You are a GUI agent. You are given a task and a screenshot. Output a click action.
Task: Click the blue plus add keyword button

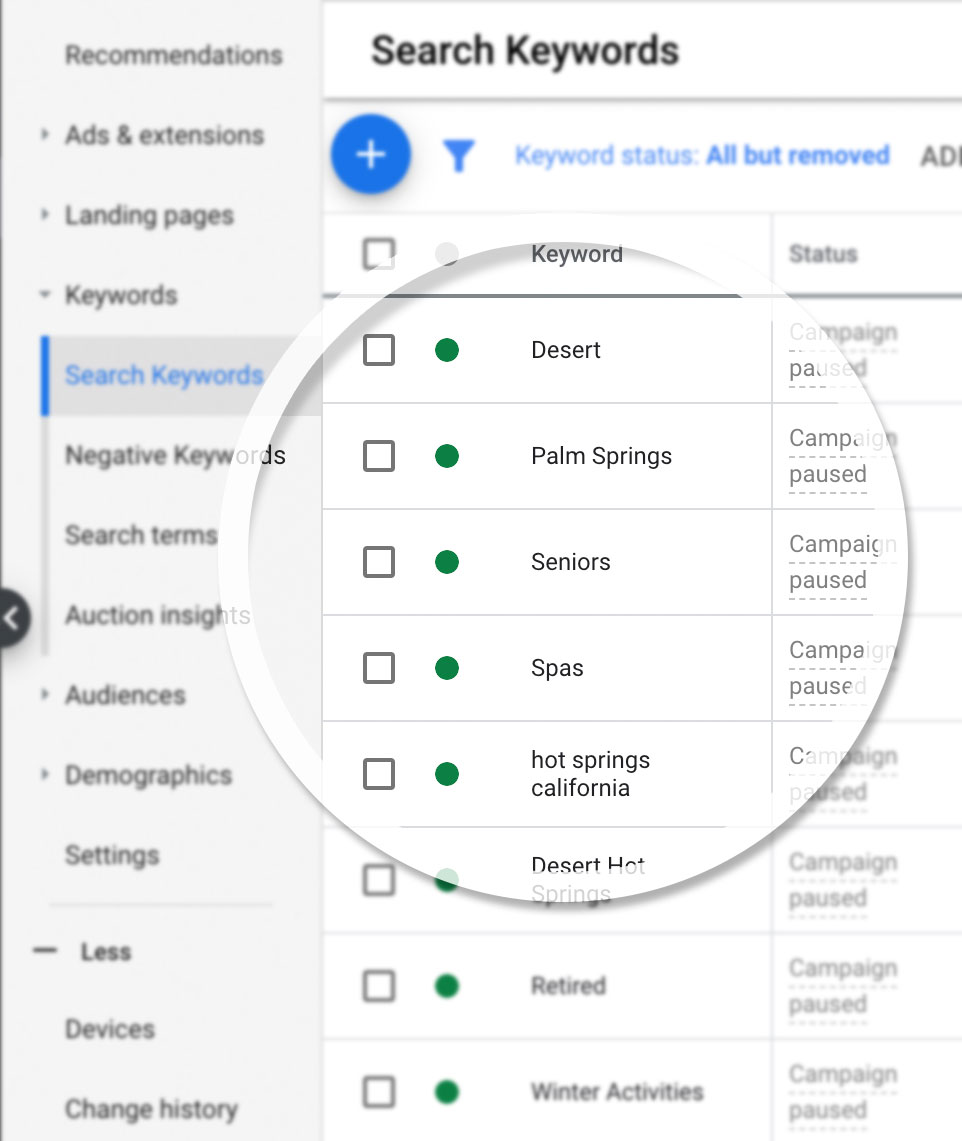(x=370, y=154)
